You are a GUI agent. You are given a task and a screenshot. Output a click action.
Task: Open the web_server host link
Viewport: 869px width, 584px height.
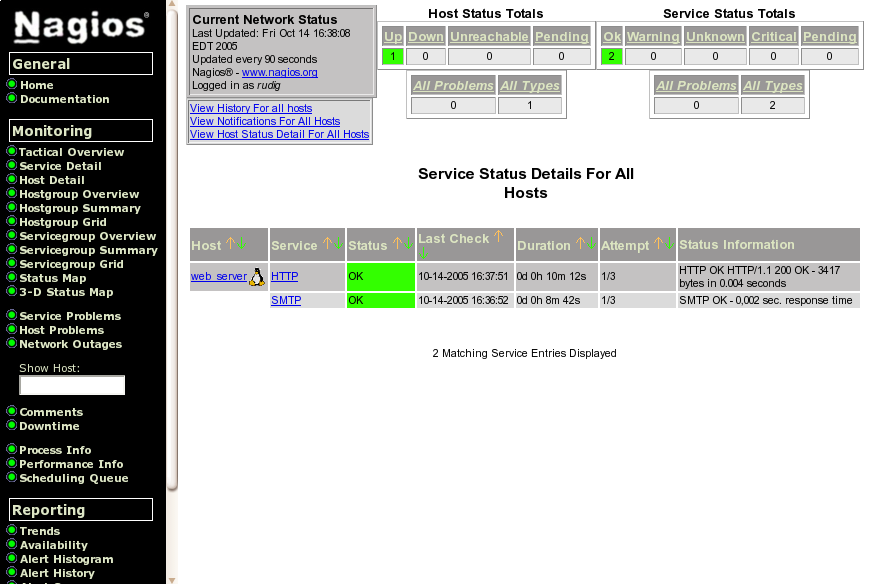coord(218,276)
